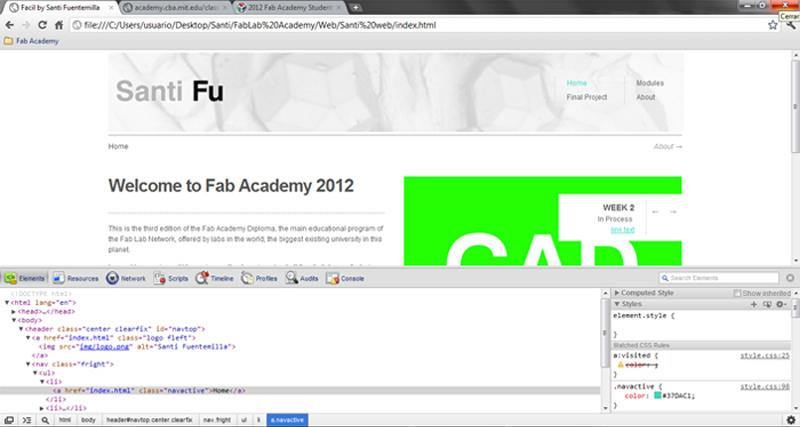Screen dimensions: 800x427
Task: Collapse the ul node in DOM tree
Action: pos(36,373)
